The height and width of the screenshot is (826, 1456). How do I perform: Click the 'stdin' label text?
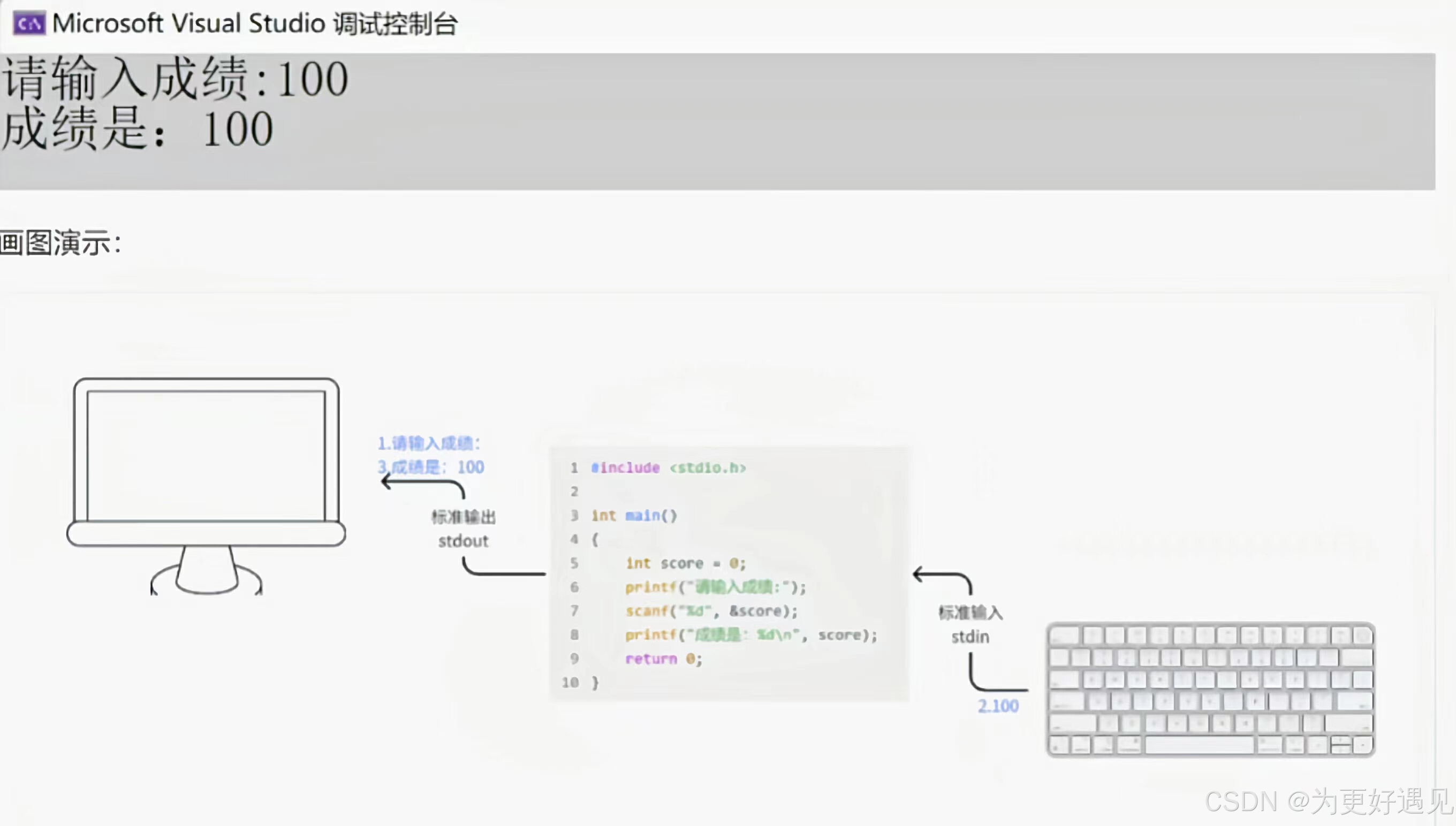(x=970, y=637)
